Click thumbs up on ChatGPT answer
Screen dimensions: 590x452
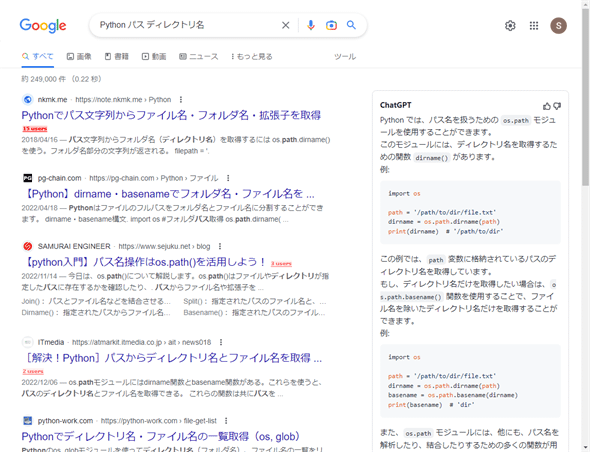547,106
